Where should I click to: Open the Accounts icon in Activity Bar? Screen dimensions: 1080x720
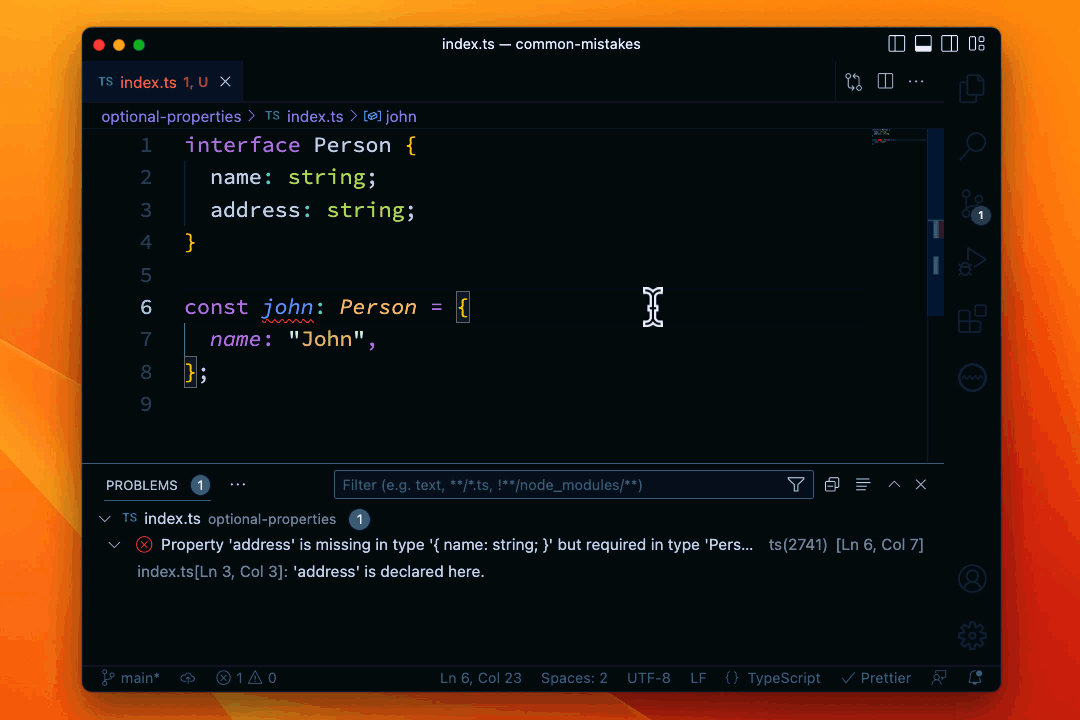pos(971,578)
